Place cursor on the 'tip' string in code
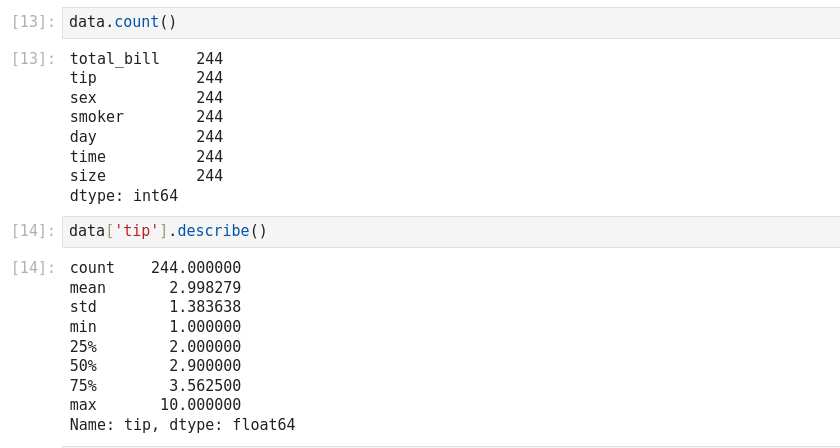 (137, 231)
